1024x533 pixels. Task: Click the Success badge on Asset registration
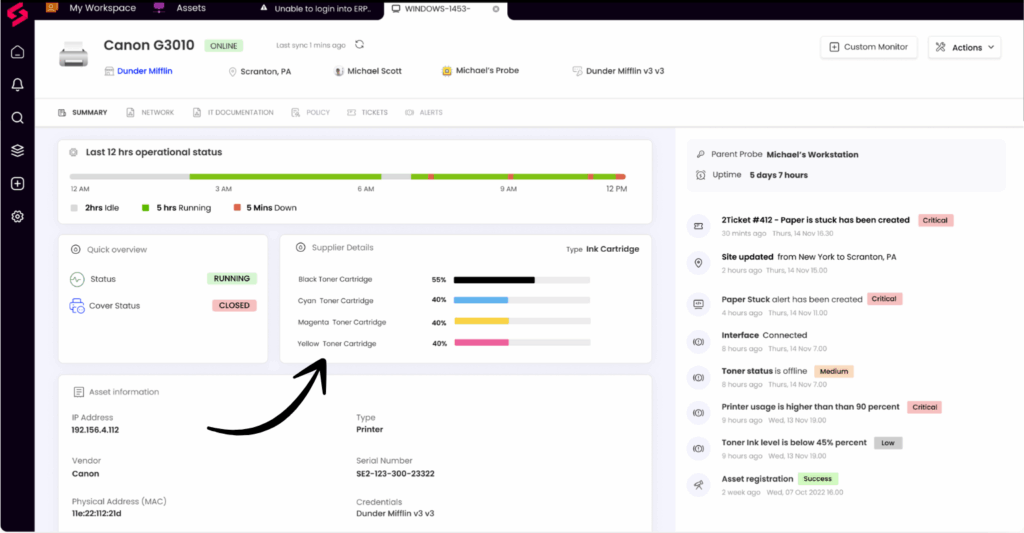(x=818, y=479)
